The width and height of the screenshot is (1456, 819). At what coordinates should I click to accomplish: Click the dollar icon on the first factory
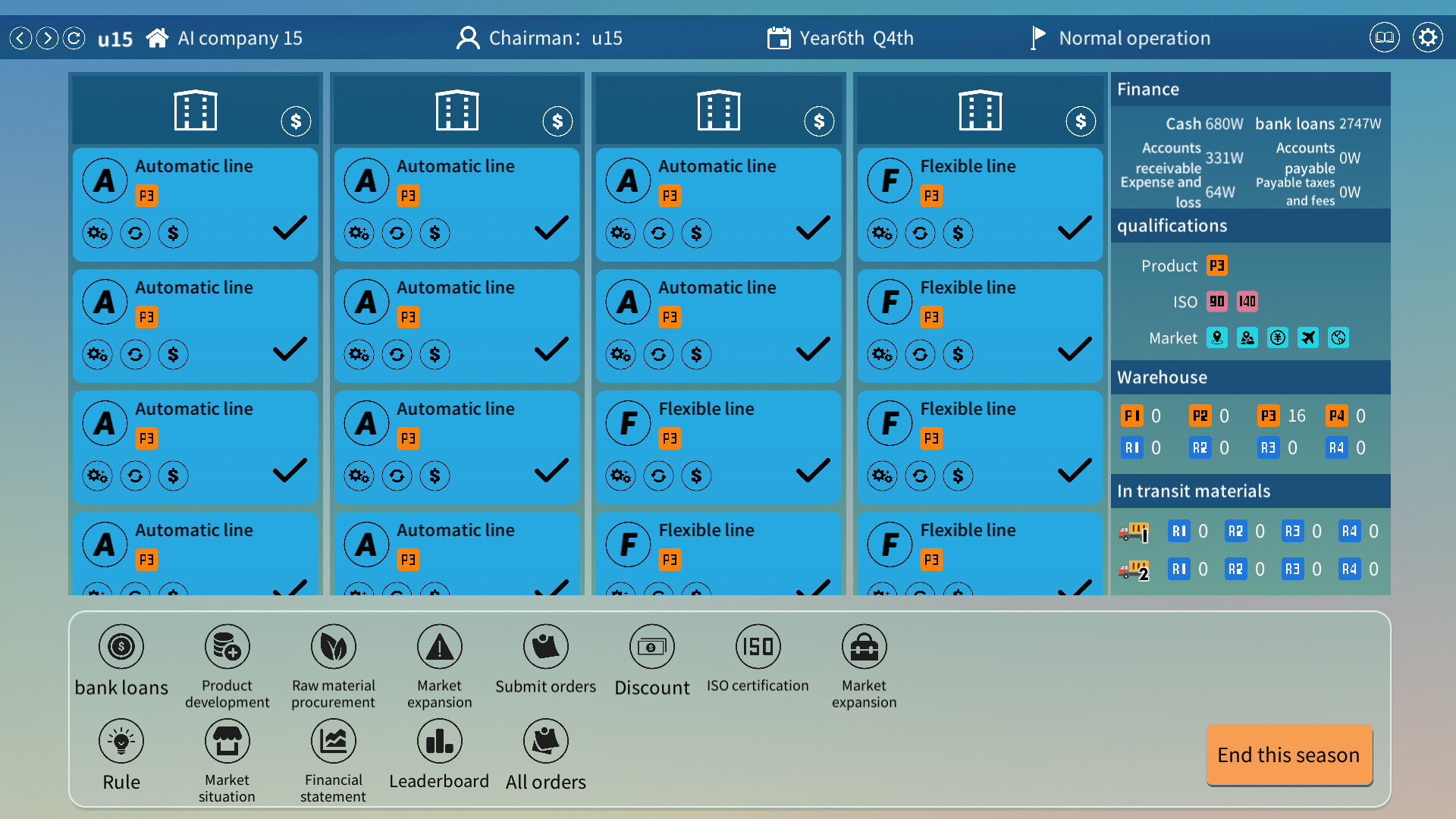pos(296,121)
